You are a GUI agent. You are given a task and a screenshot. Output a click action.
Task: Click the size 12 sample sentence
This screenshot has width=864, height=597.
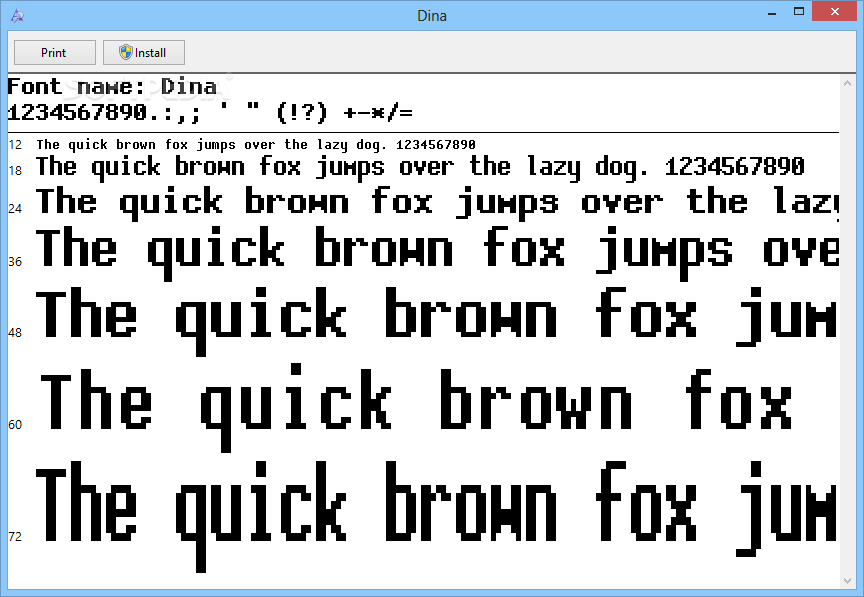tap(256, 145)
